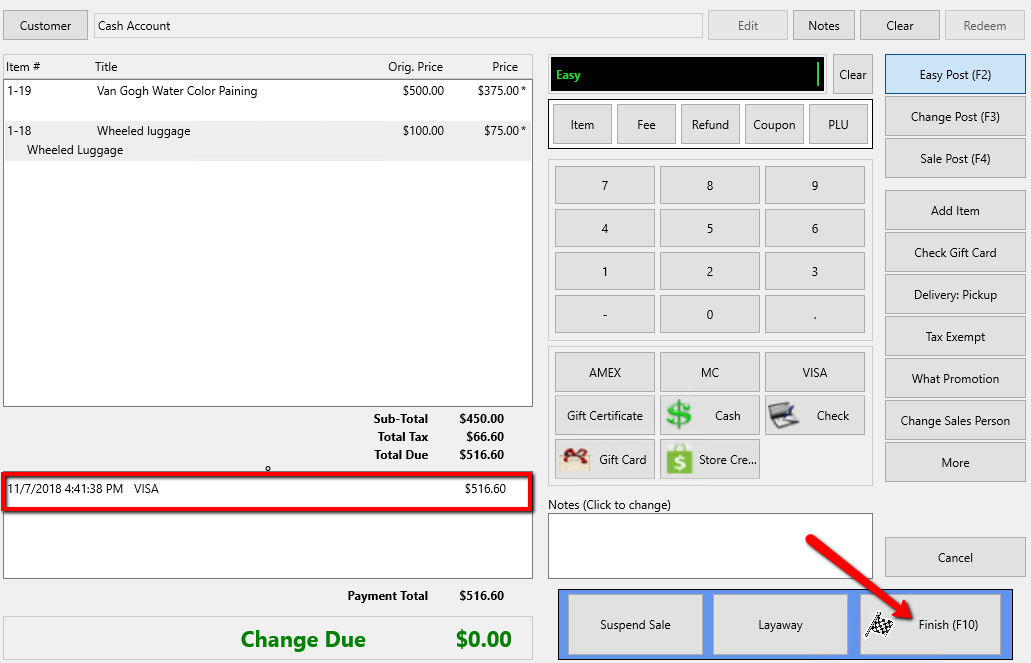Click Delivery: Pickup button

click(x=955, y=295)
